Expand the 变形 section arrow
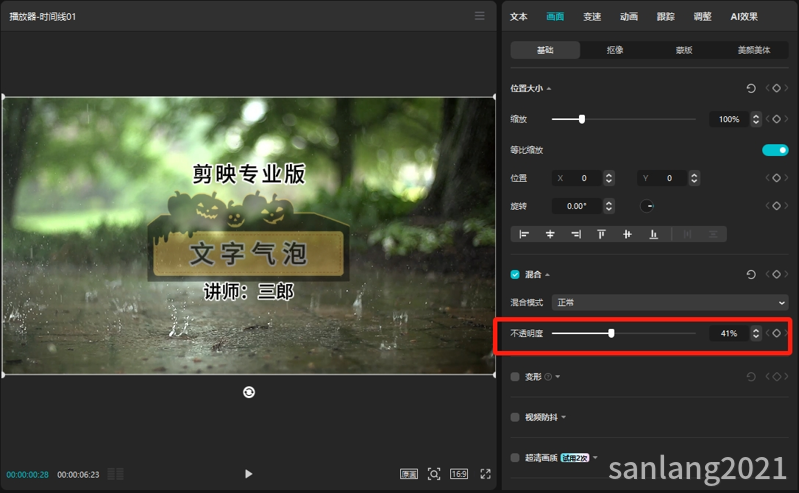The height and width of the screenshot is (493, 799). [x=557, y=377]
